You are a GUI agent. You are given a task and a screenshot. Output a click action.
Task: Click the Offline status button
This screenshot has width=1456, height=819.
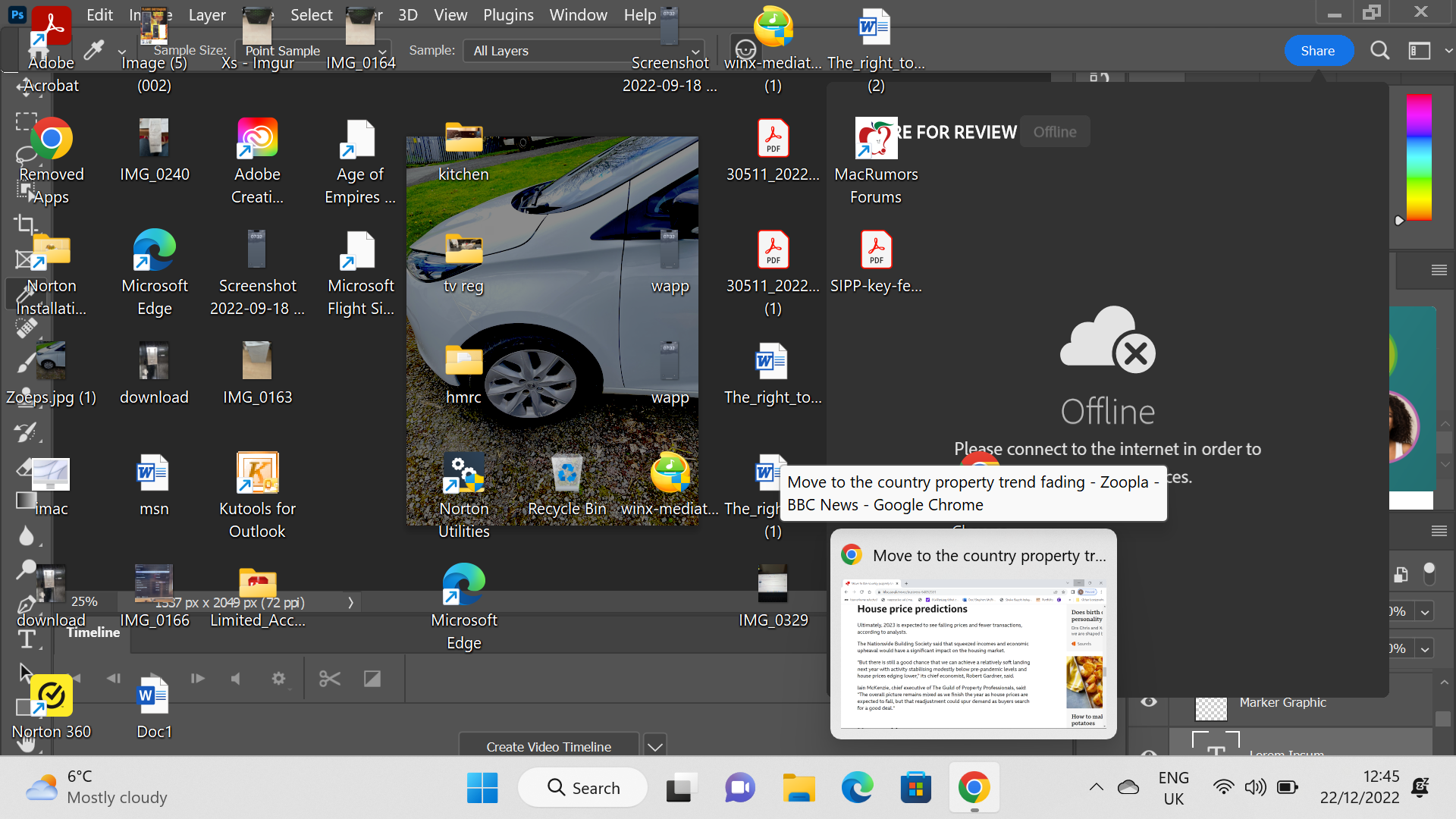click(1055, 132)
